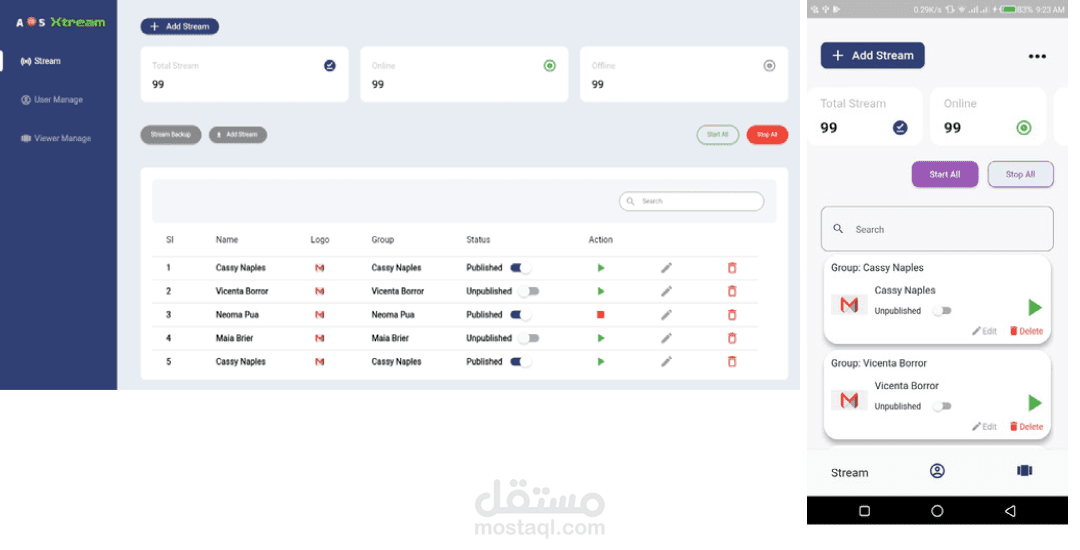Play the stream on Cassy Naples card
1080x550 pixels.
click(1034, 307)
